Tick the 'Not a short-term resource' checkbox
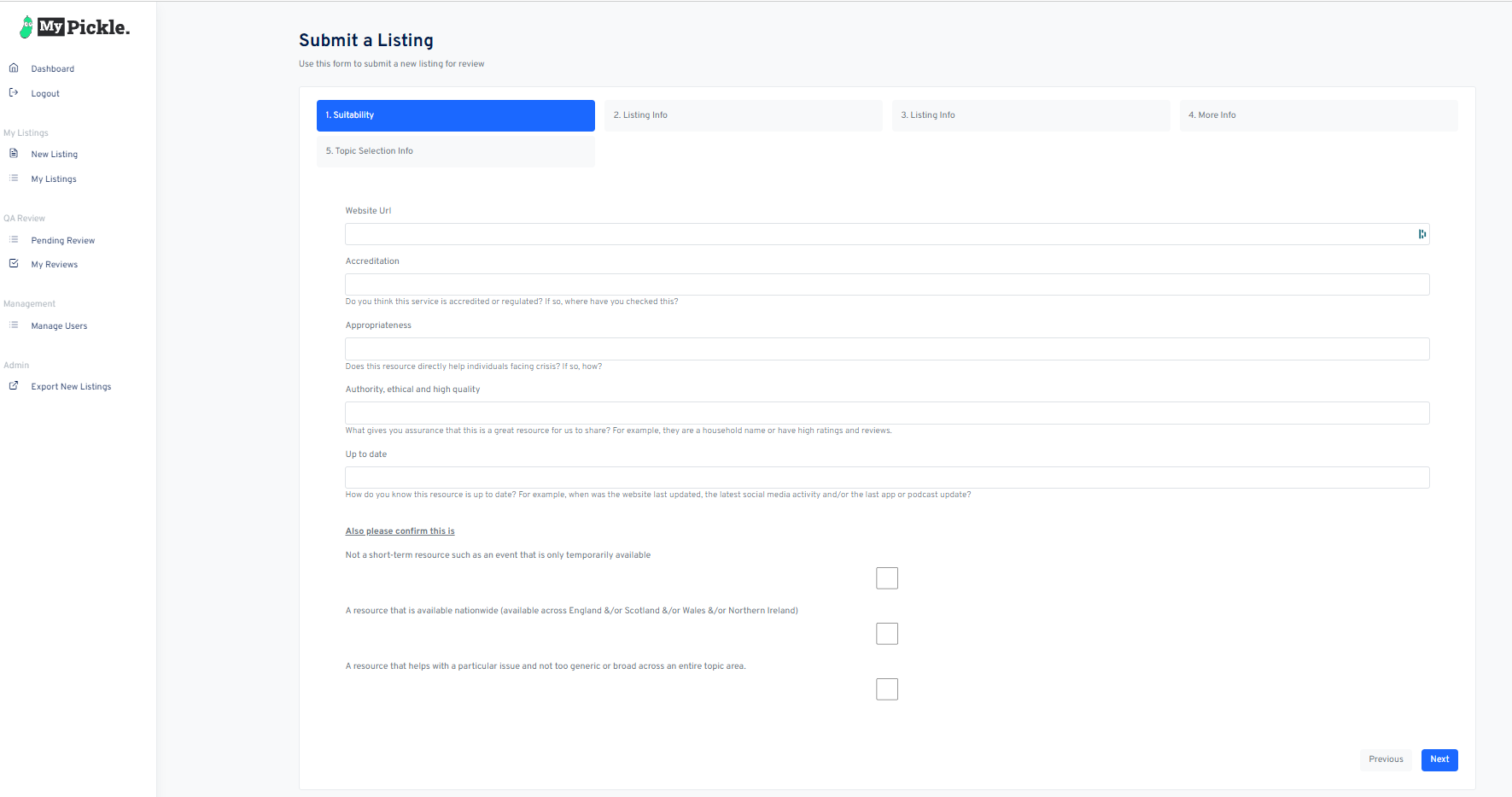1512x797 pixels. 887,578
